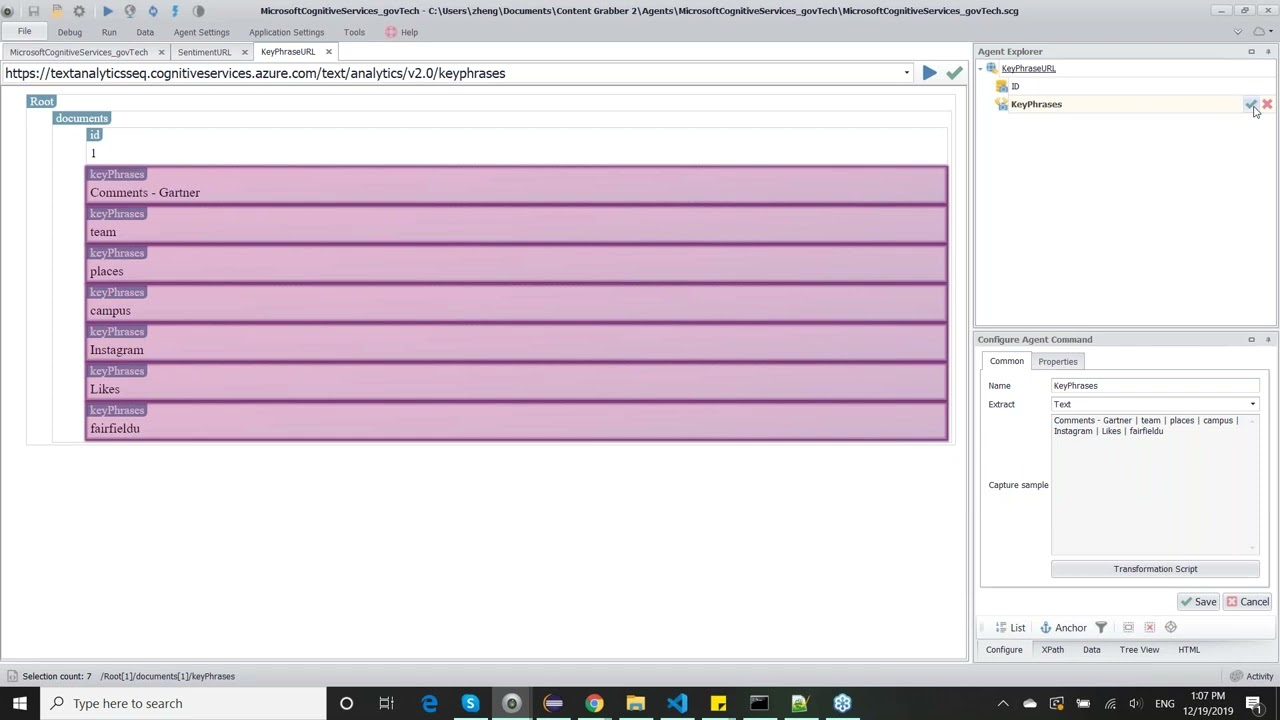Open Skype from taskbar

point(470,703)
